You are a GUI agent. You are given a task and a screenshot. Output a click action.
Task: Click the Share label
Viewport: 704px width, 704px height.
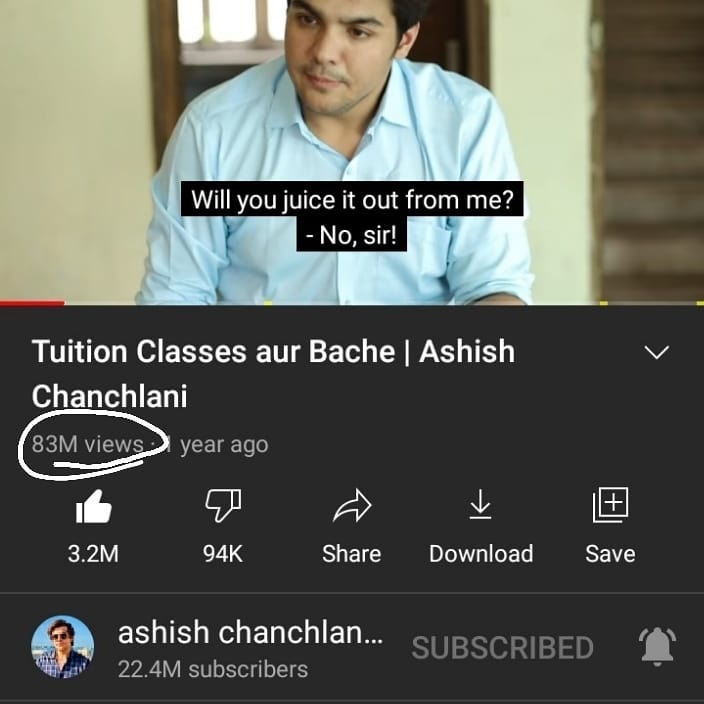(x=352, y=554)
